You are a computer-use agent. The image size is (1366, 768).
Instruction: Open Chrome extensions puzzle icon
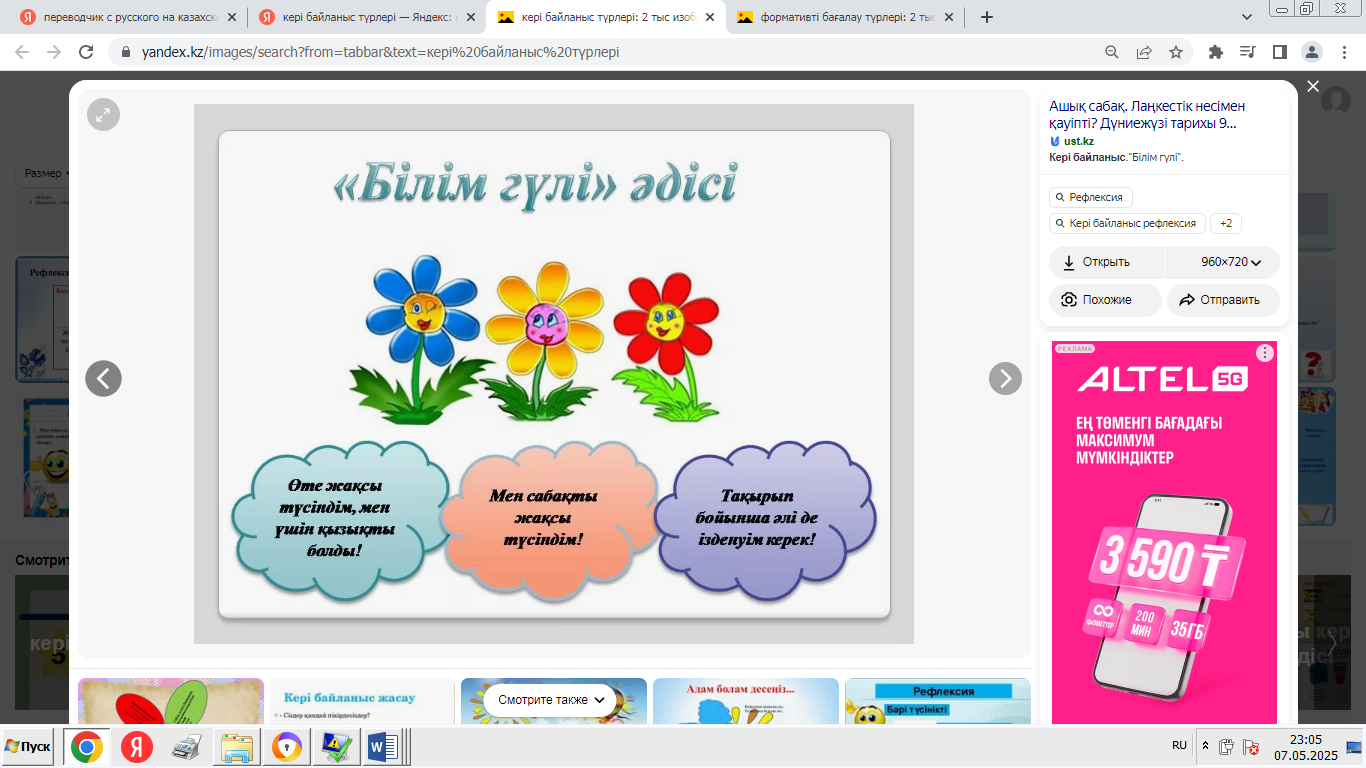(1216, 52)
